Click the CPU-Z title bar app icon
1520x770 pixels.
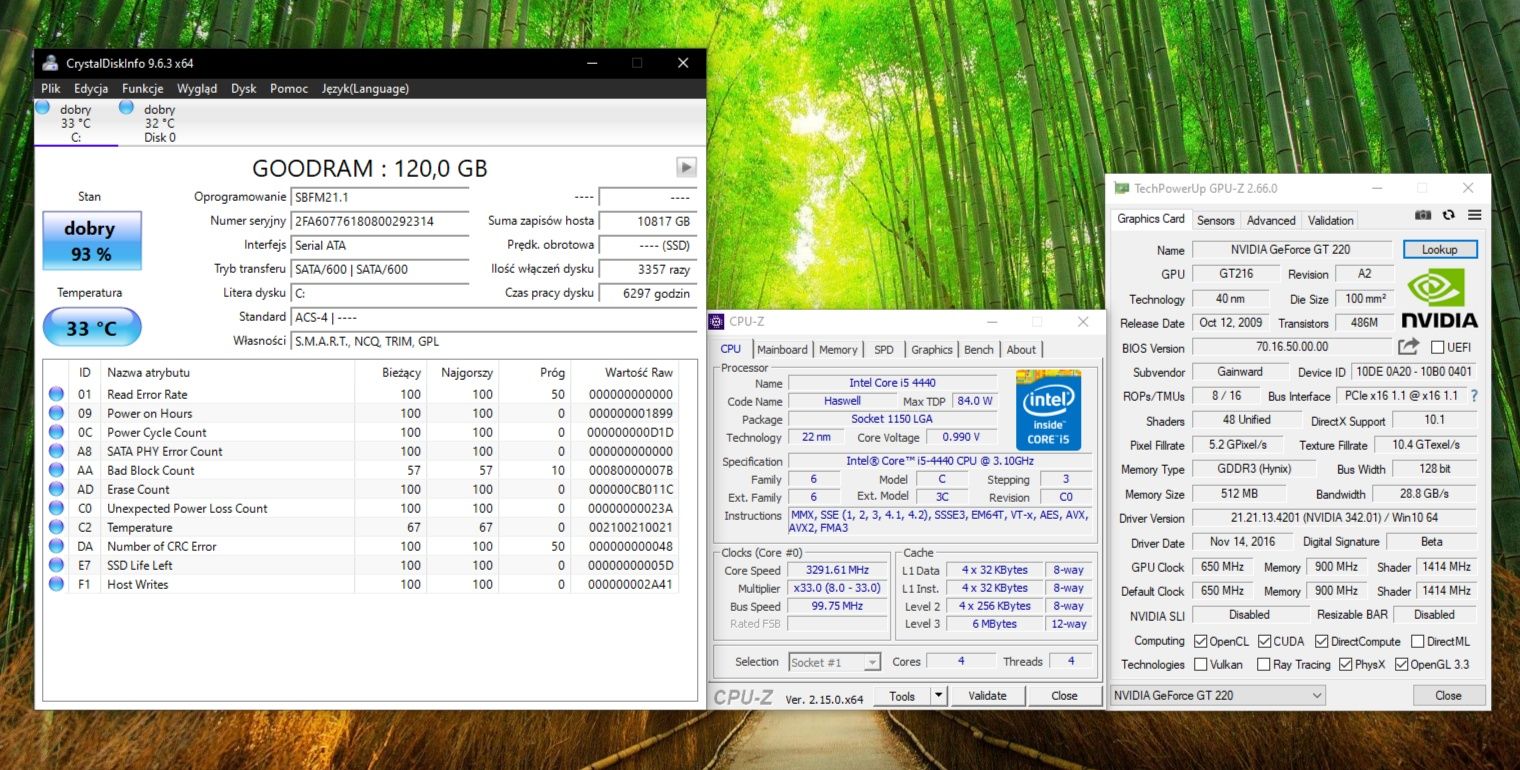coord(716,321)
